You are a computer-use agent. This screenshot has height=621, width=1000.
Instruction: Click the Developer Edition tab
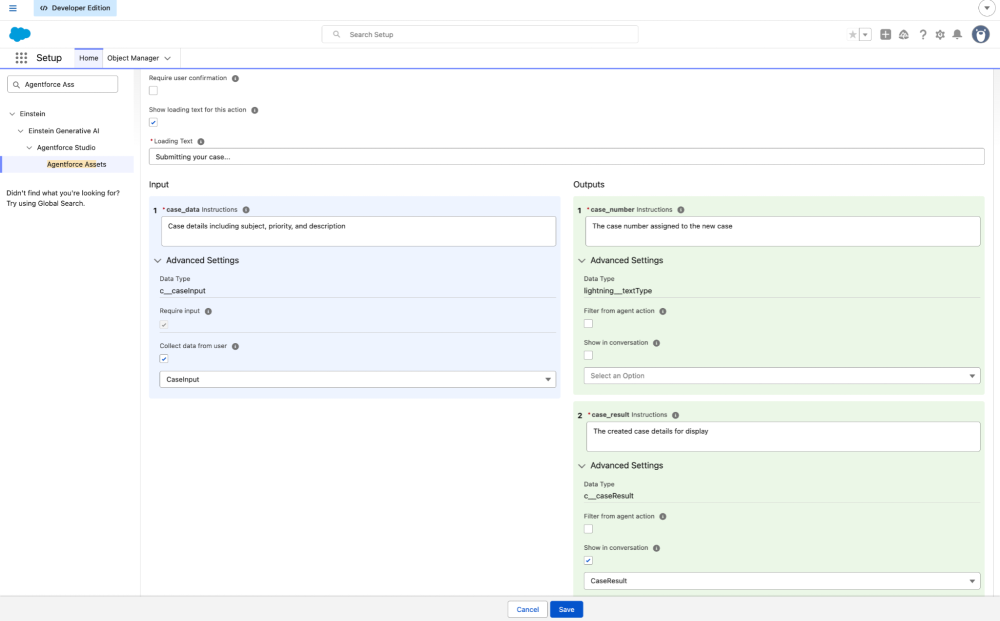click(75, 8)
